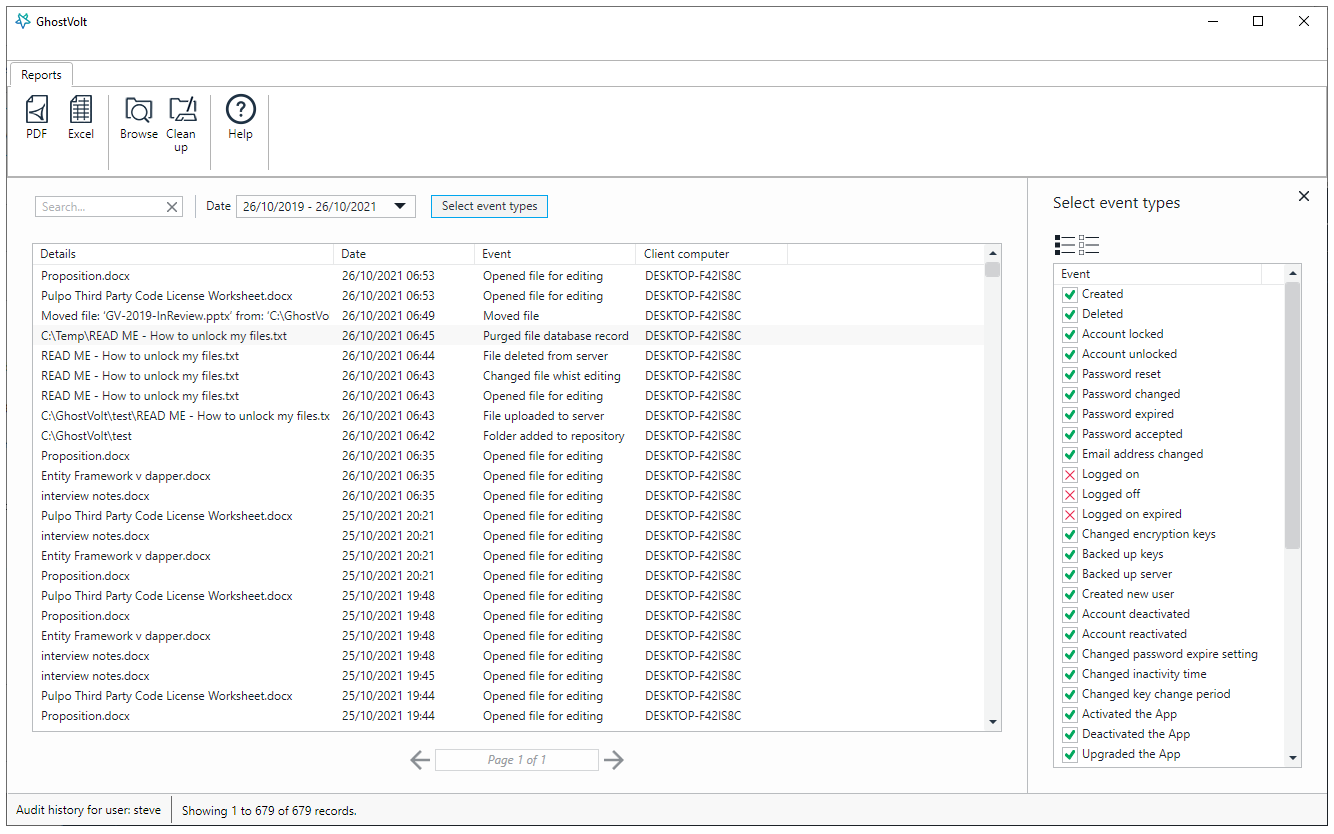Screen dimensions: 1334x834
Task: Click 'C:\GhostVolt\test' details cell
Action: [x=86, y=436]
